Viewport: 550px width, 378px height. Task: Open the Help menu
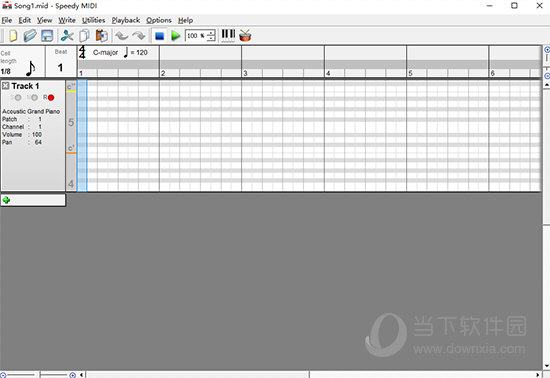coord(185,20)
